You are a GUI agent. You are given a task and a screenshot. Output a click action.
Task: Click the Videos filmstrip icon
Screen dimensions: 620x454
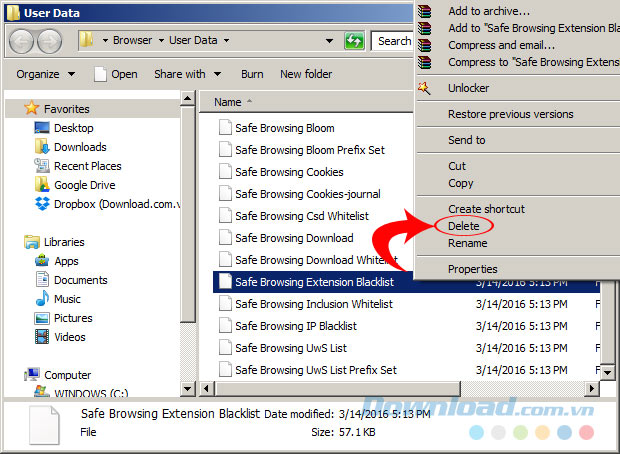click(42, 337)
